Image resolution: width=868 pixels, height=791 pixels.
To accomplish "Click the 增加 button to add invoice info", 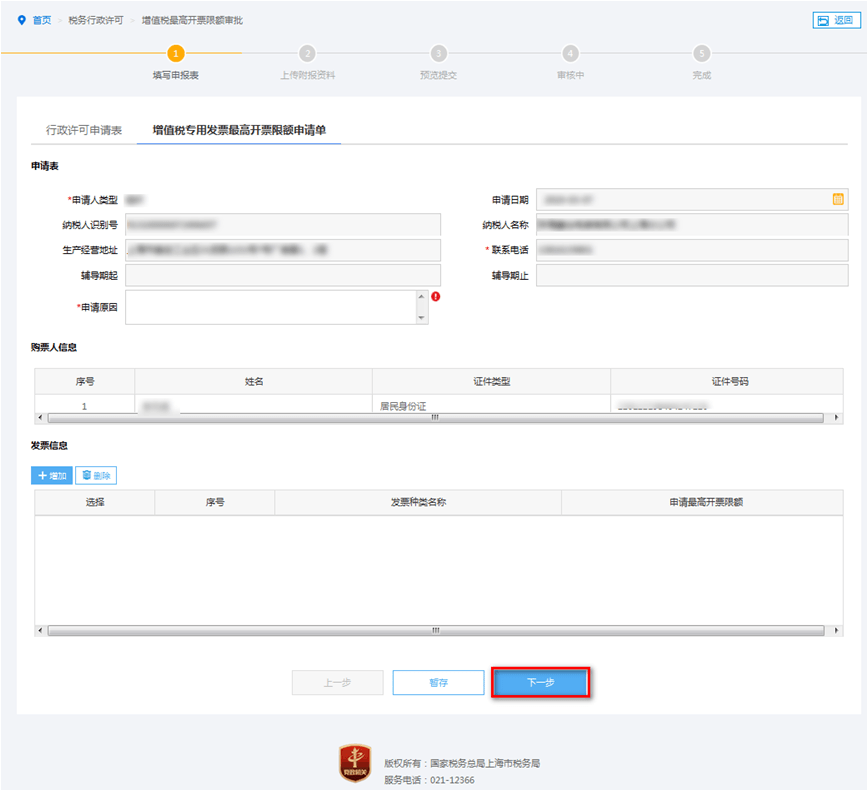I will pyautogui.click(x=51, y=475).
